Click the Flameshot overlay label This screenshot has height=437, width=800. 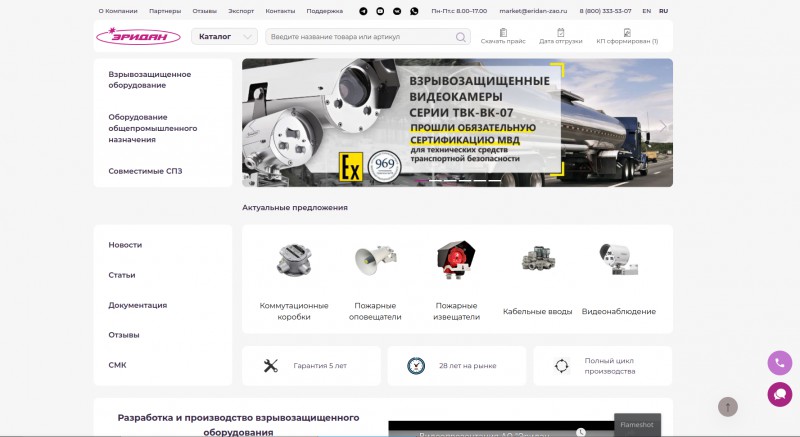637,424
